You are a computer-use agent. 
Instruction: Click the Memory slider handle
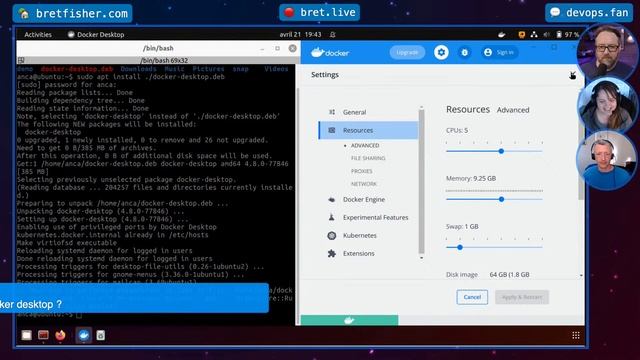click(x=501, y=199)
